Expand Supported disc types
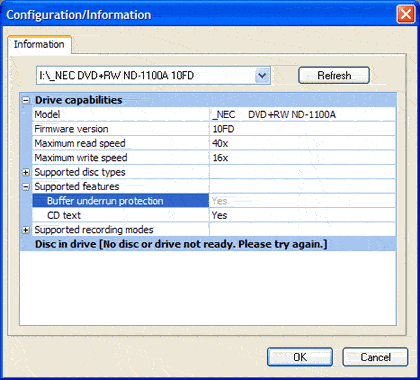This screenshot has height=380, width=420. click(26, 172)
